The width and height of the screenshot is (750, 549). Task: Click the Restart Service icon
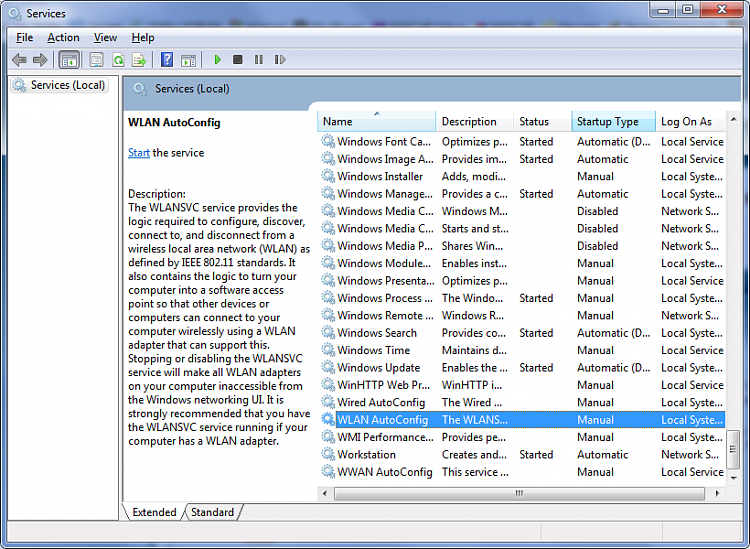(x=280, y=60)
